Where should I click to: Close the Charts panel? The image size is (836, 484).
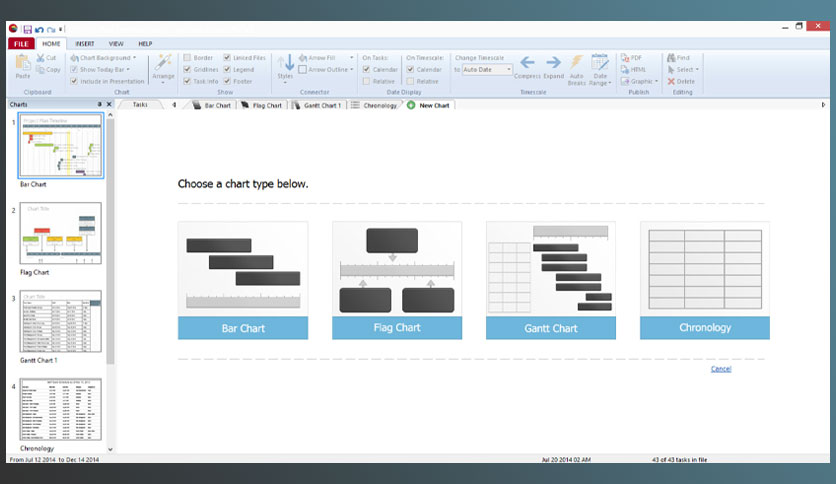click(109, 104)
